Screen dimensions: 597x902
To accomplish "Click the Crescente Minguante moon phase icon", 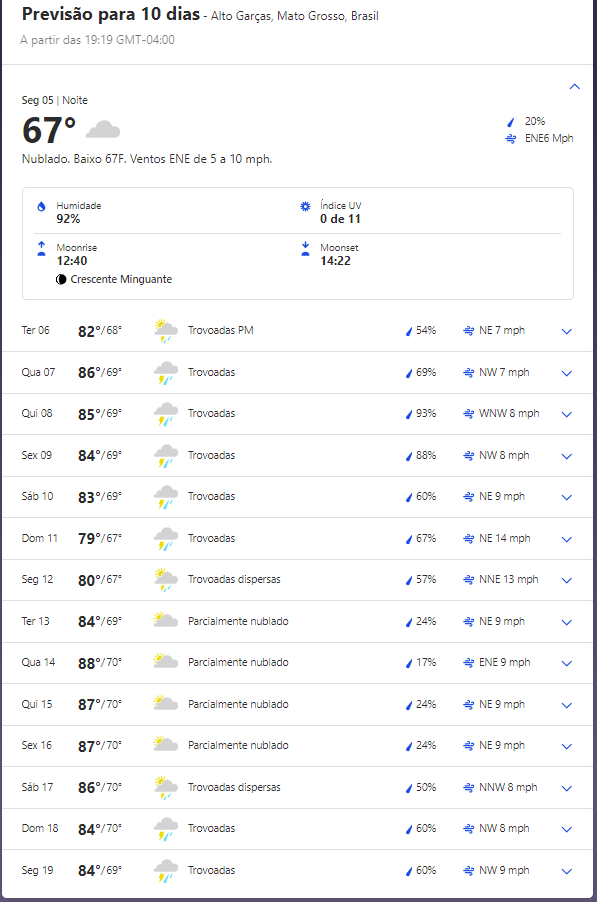I will point(61,280).
